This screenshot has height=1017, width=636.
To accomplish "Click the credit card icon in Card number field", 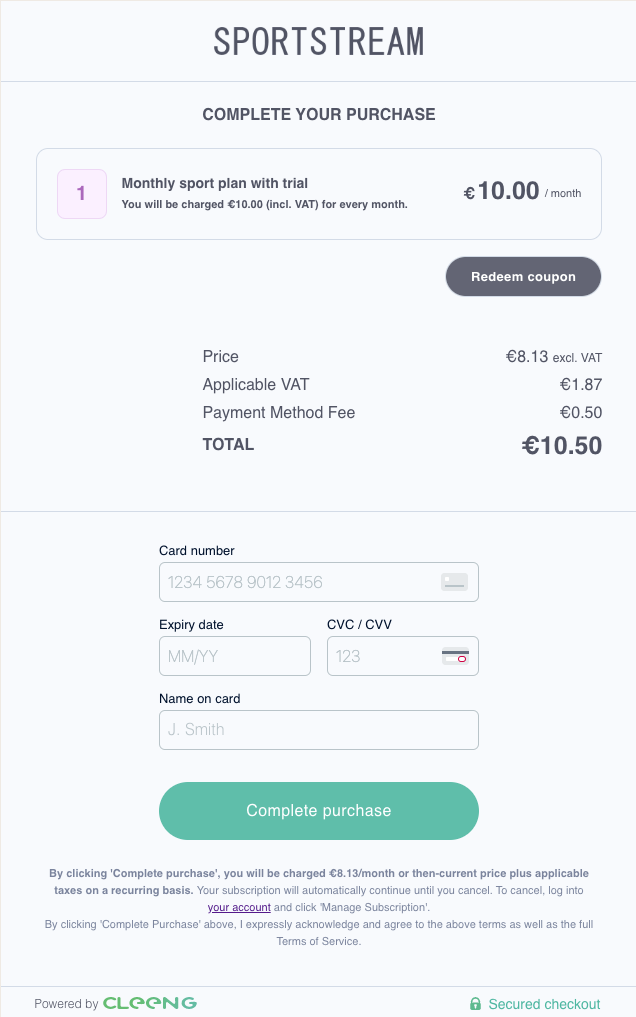I will 454,582.
